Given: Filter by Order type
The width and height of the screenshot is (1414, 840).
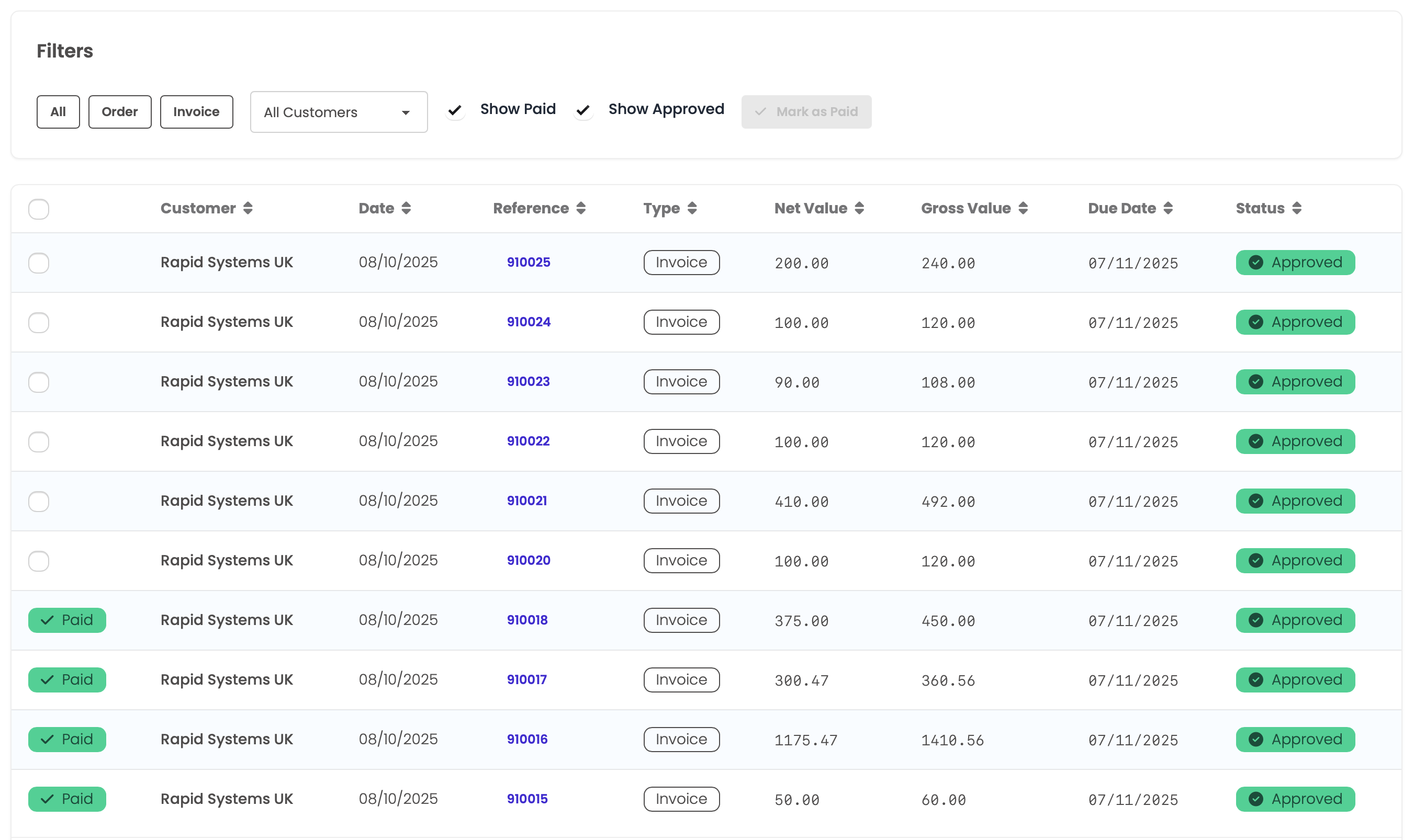Looking at the screenshot, I should tap(120, 112).
